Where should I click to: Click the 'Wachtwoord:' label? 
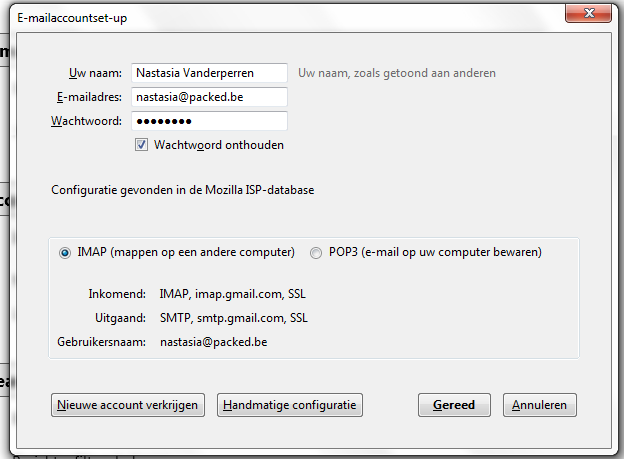(86, 121)
